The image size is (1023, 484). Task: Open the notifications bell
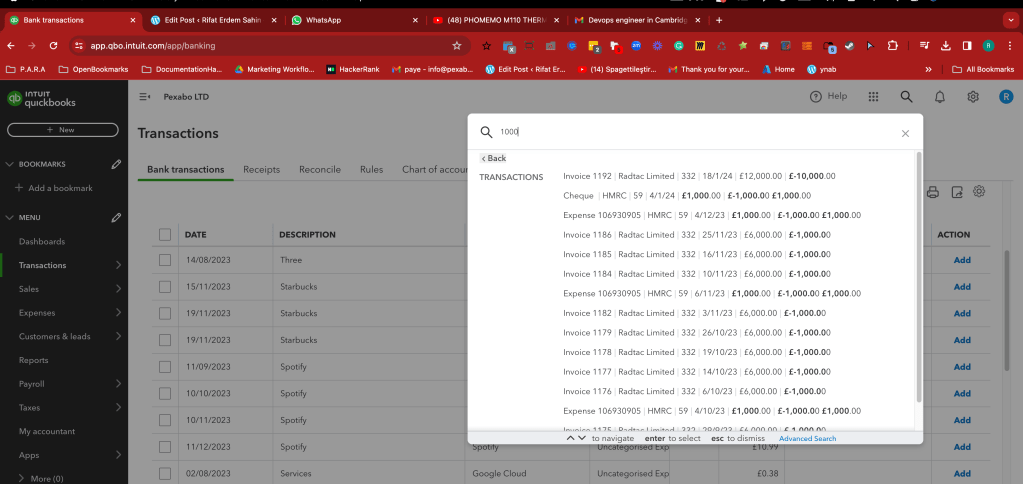(x=939, y=97)
